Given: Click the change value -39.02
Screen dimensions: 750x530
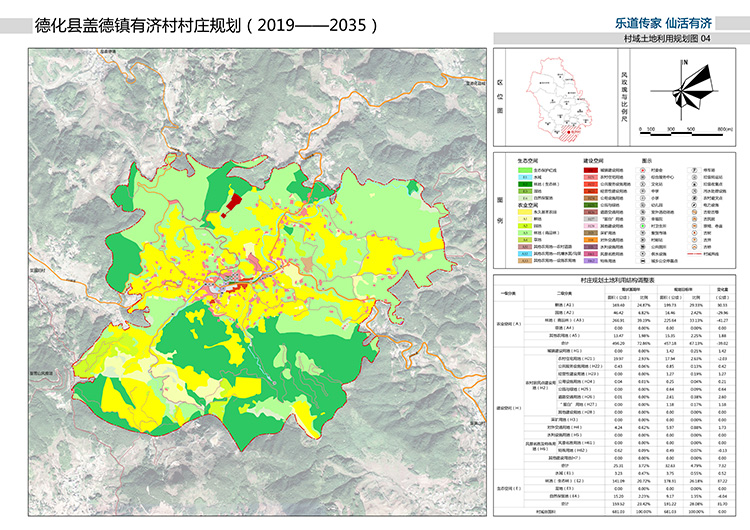Looking at the screenshot, I should pos(723,343).
